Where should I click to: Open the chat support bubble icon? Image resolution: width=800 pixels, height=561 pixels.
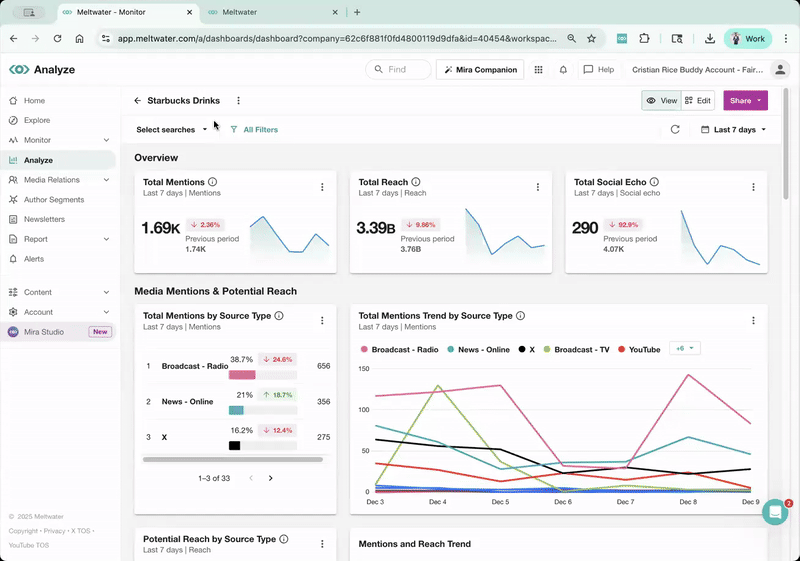[775, 512]
